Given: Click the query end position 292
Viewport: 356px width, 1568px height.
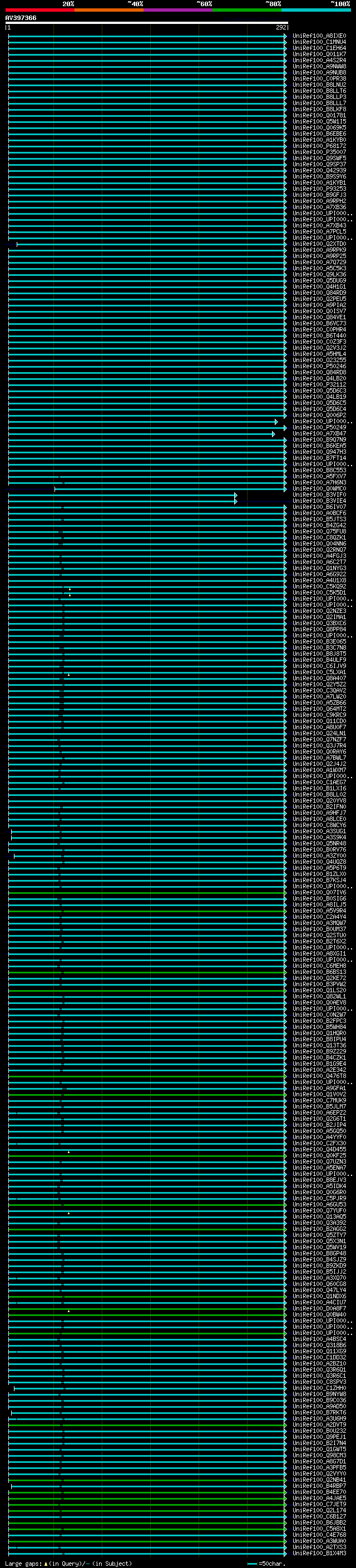Looking at the screenshot, I should pyautogui.click(x=281, y=27).
